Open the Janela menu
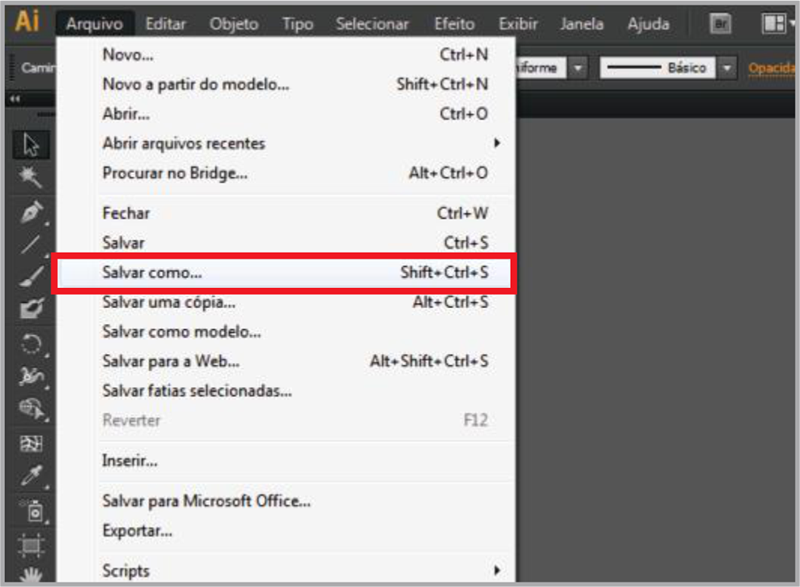This screenshot has width=800, height=587. [582, 23]
